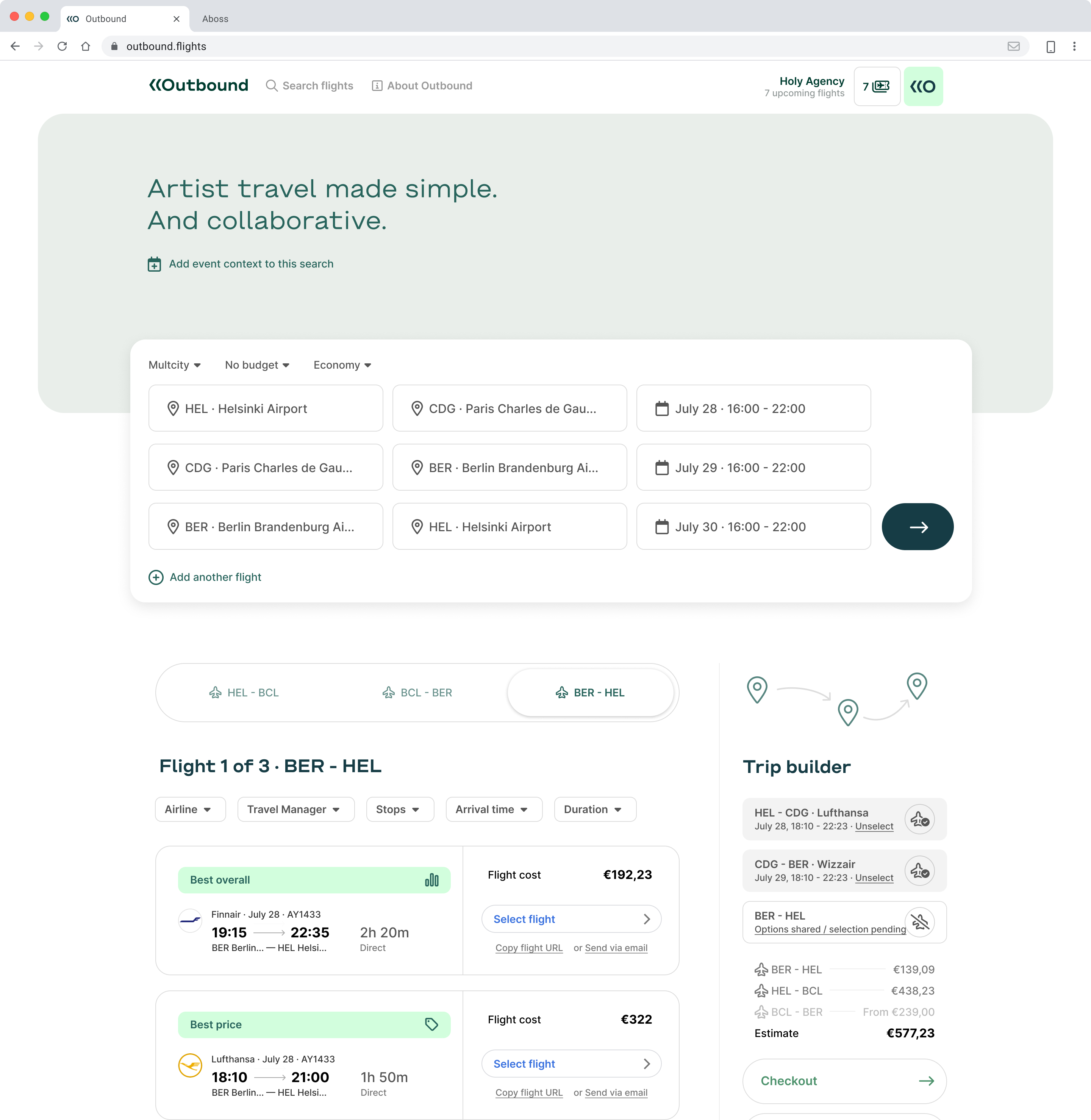Click Holy Agency account name

point(811,81)
